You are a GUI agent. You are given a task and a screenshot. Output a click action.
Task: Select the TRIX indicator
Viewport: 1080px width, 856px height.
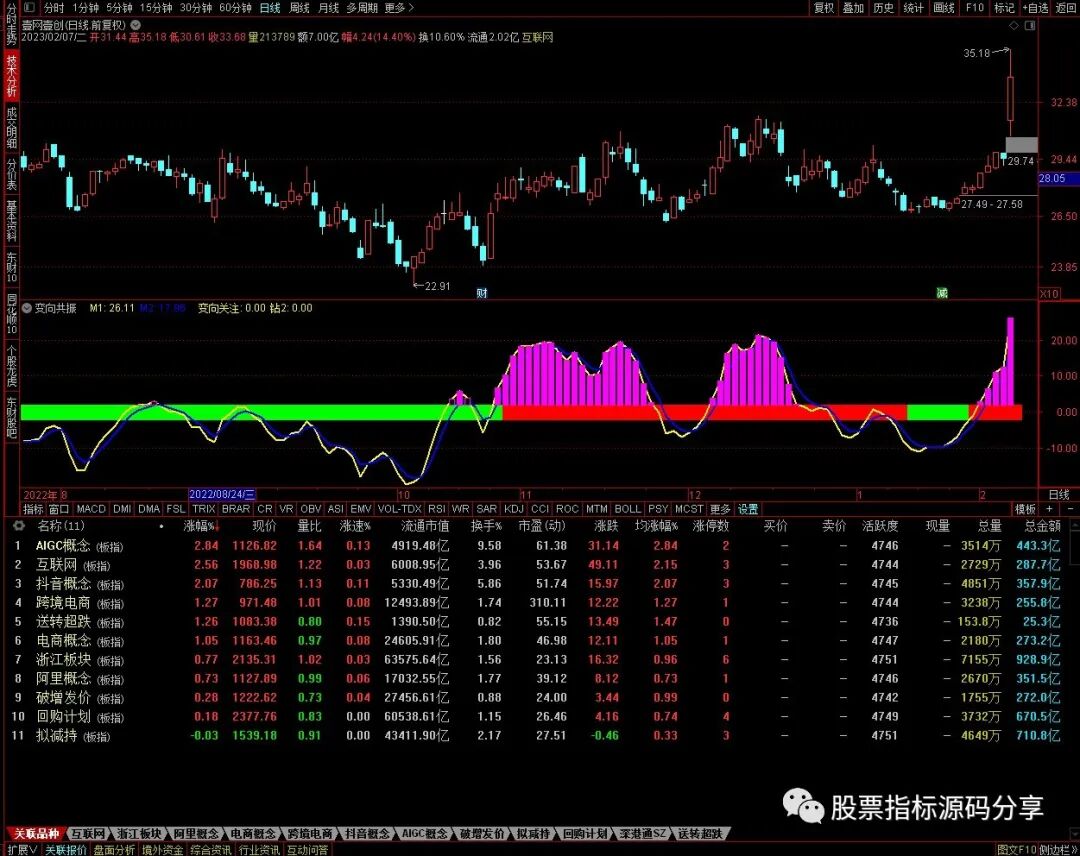click(204, 509)
